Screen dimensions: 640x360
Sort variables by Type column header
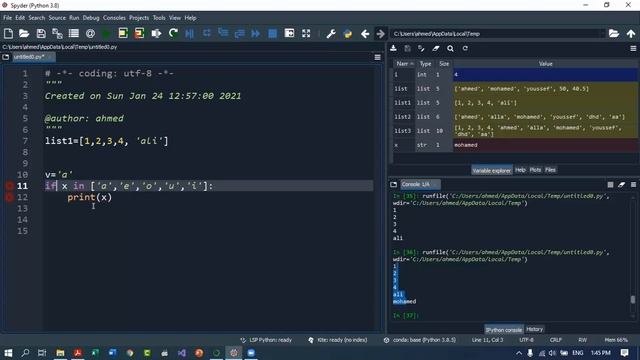(425, 64)
